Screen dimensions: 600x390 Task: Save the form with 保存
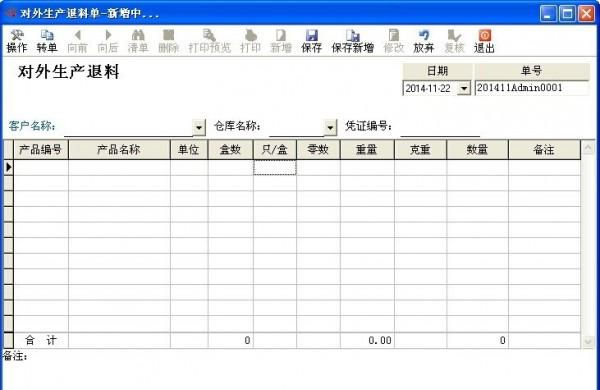click(311, 41)
